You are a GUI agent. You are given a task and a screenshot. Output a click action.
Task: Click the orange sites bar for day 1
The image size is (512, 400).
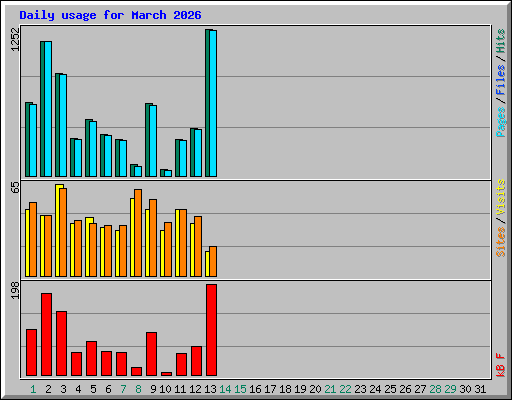pos(33,239)
